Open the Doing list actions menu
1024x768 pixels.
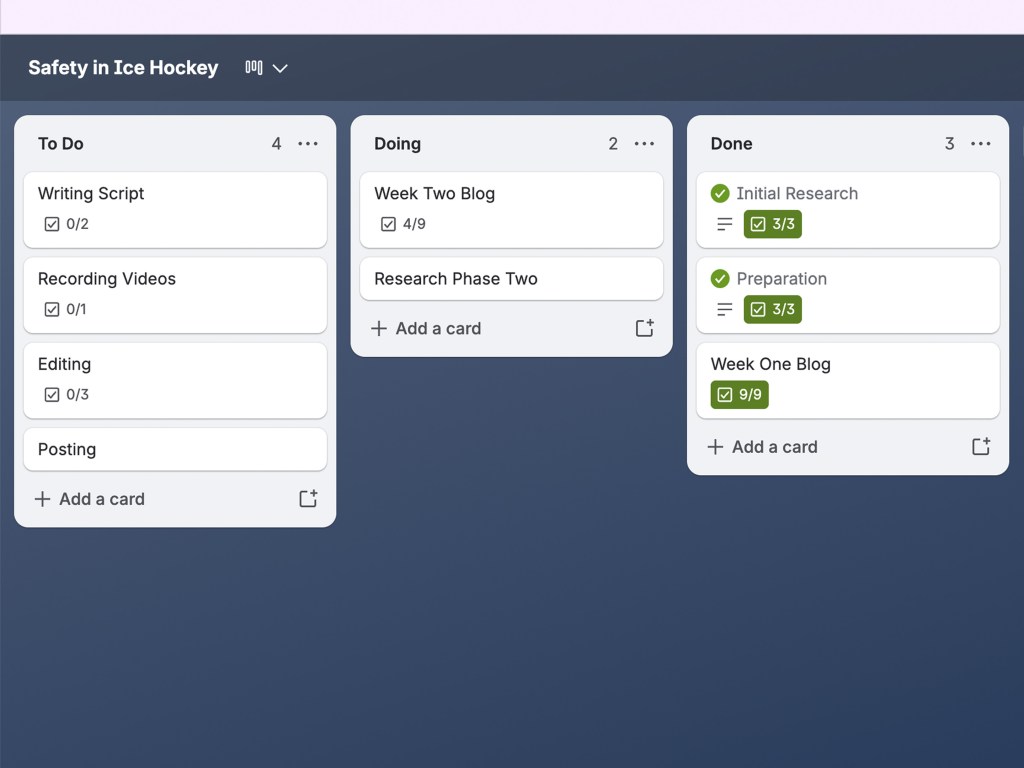click(644, 144)
